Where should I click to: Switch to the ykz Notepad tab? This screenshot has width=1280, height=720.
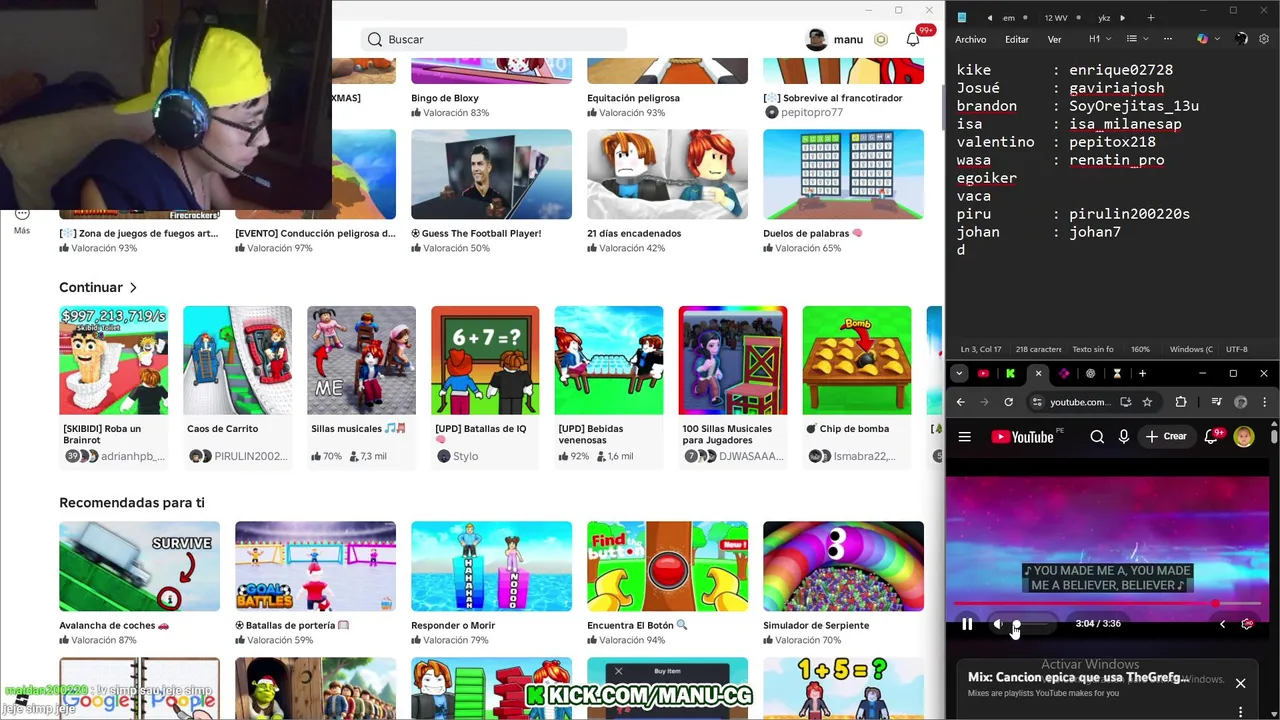(x=1105, y=17)
